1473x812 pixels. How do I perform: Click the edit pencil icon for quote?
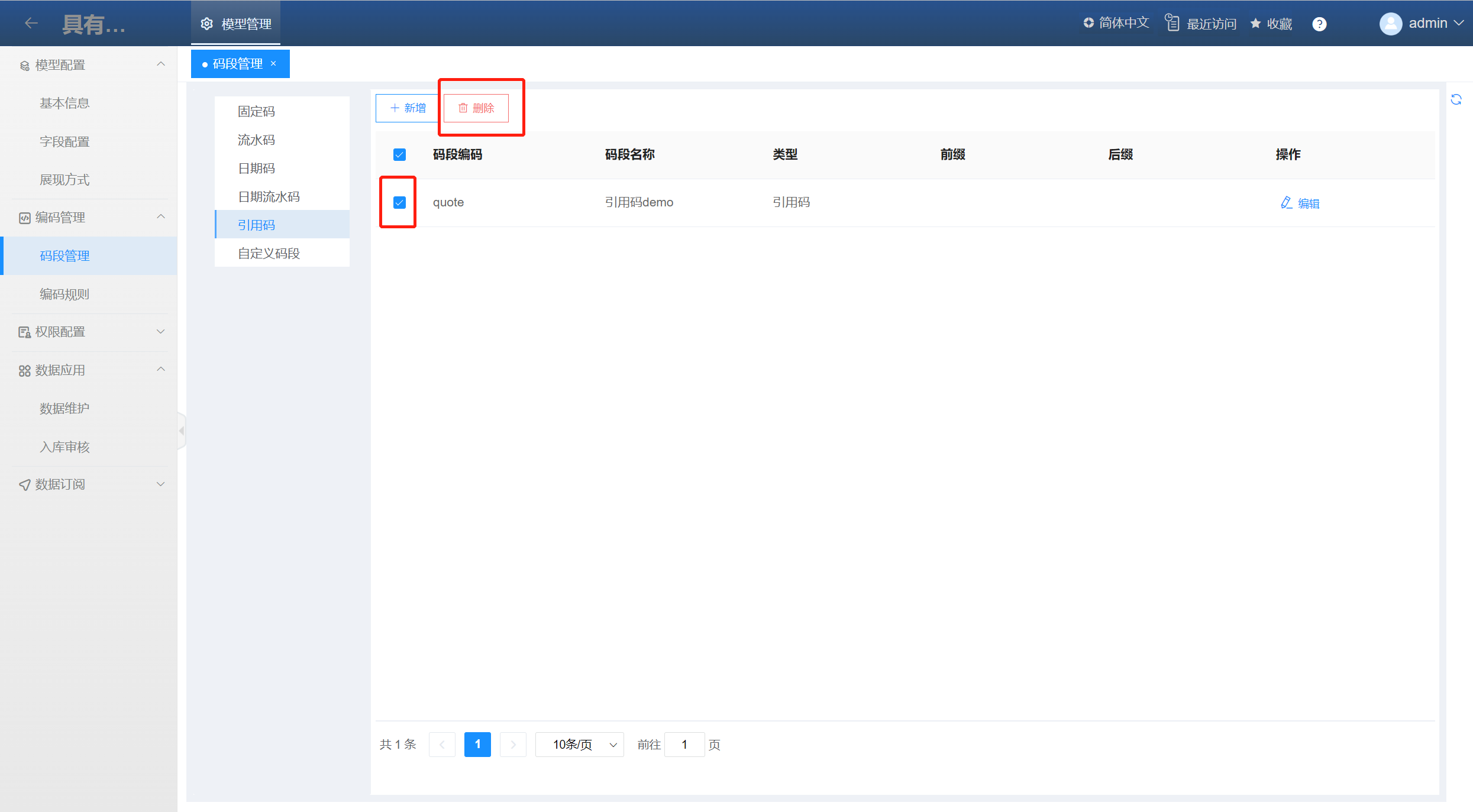tap(1286, 203)
